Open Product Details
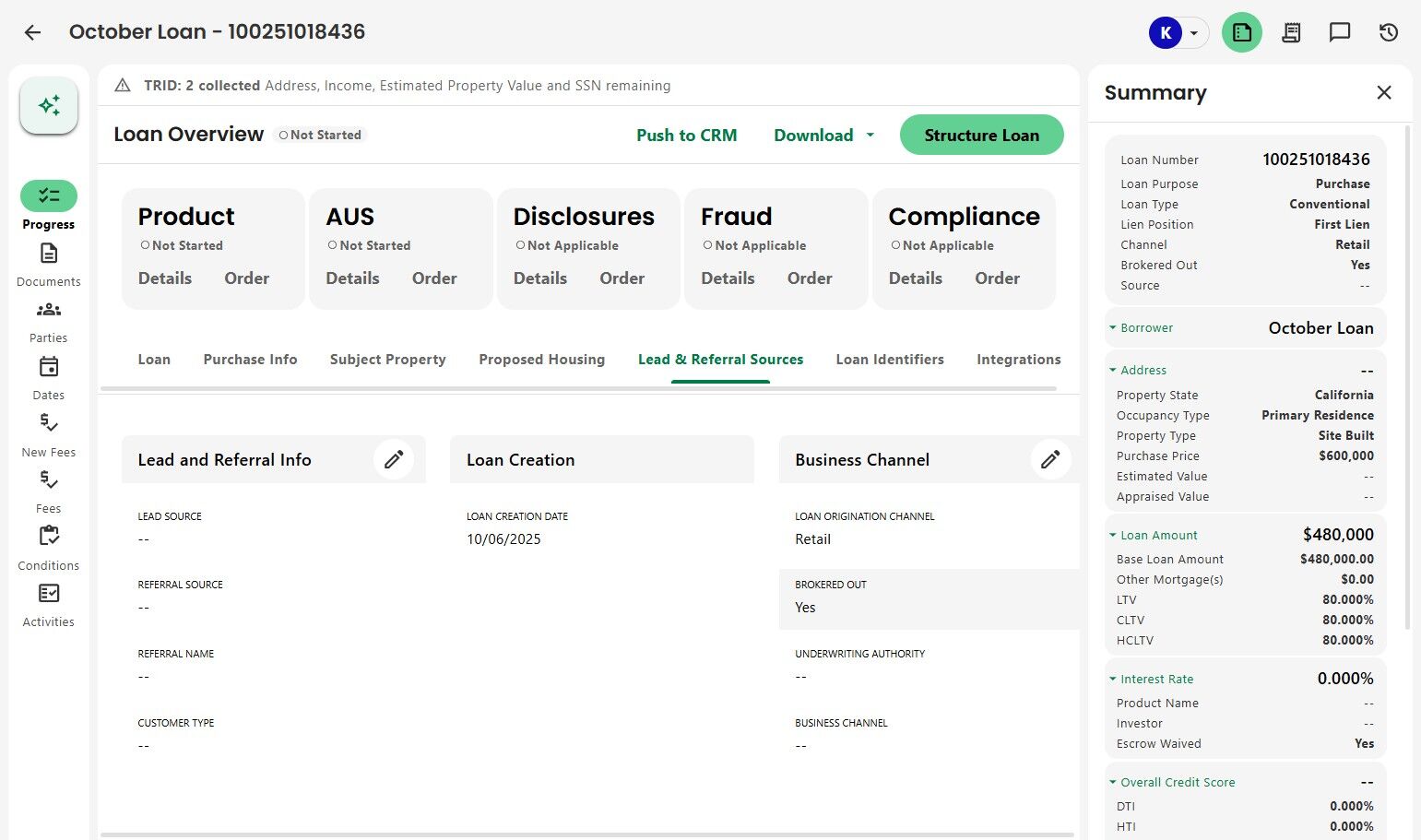This screenshot has height=840, width=1421. [x=165, y=278]
